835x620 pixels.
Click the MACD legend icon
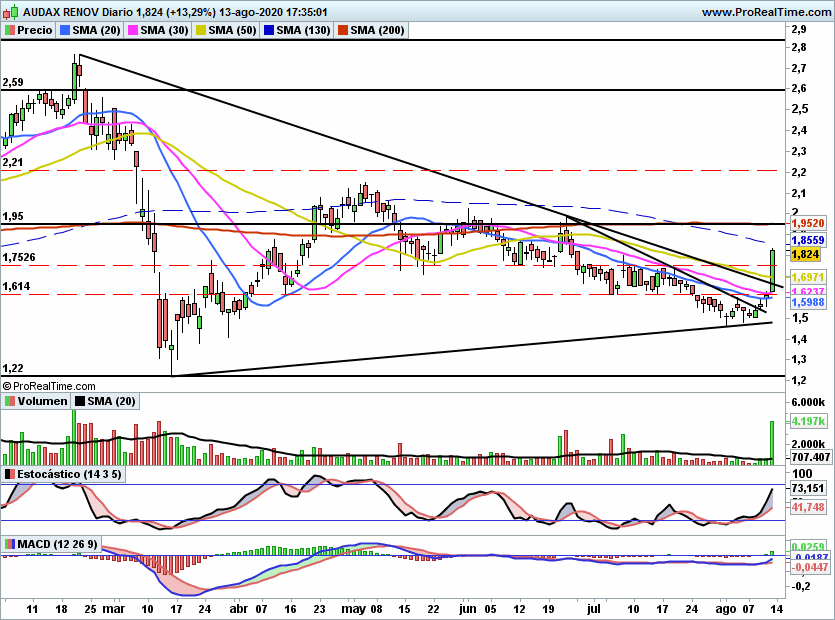9,544
